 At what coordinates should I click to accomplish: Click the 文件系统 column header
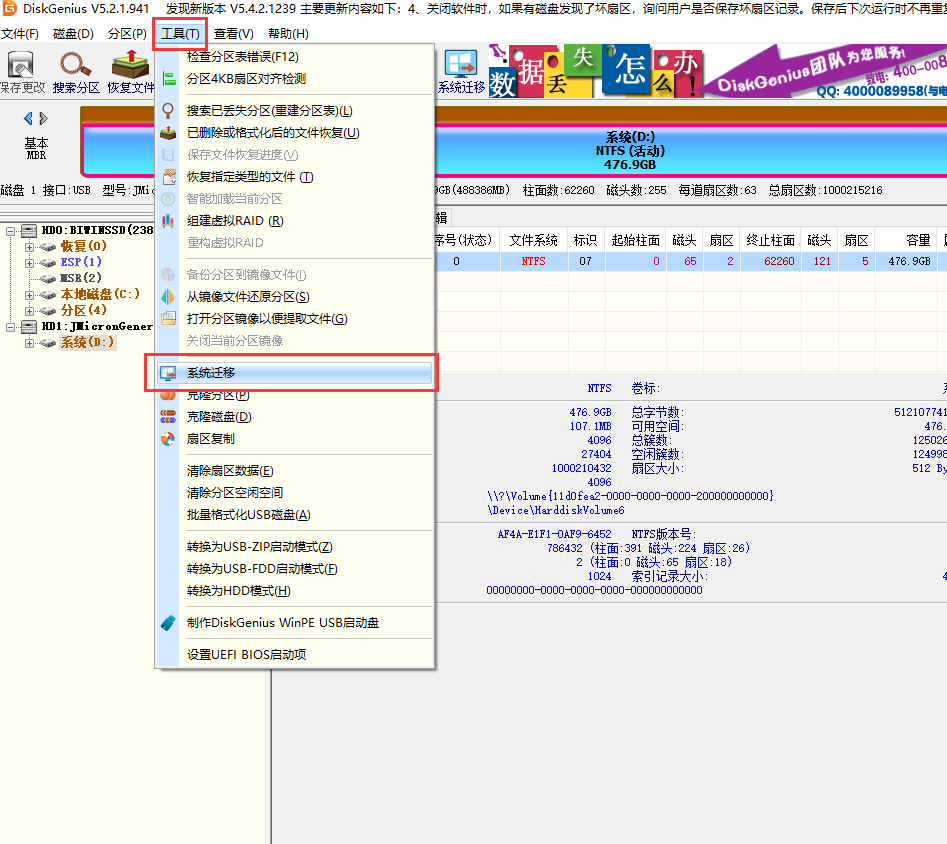tap(534, 240)
